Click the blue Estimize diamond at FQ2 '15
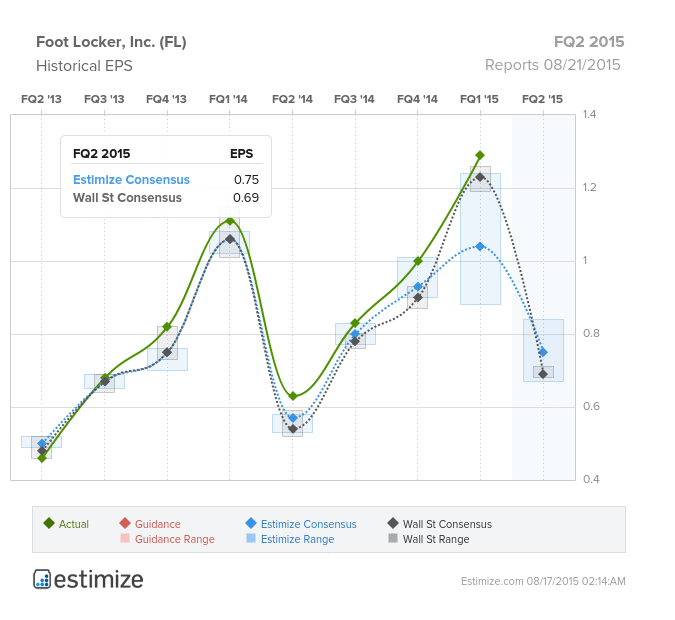675x620 pixels. coord(543,352)
